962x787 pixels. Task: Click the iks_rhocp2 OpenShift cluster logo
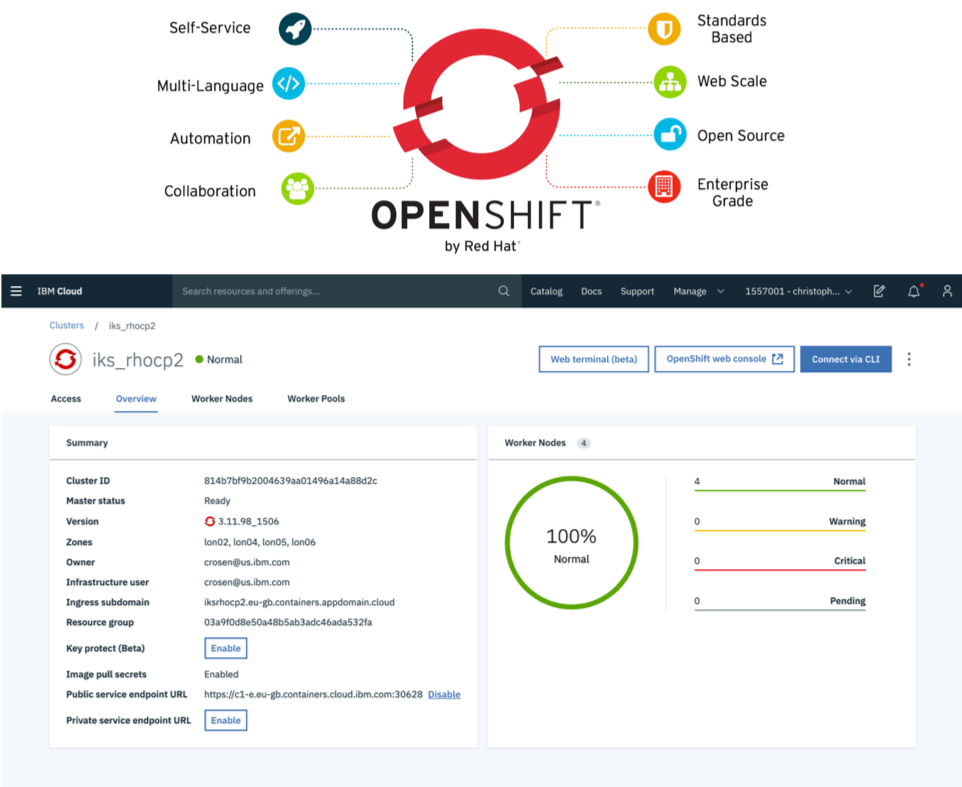click(66, 359)
